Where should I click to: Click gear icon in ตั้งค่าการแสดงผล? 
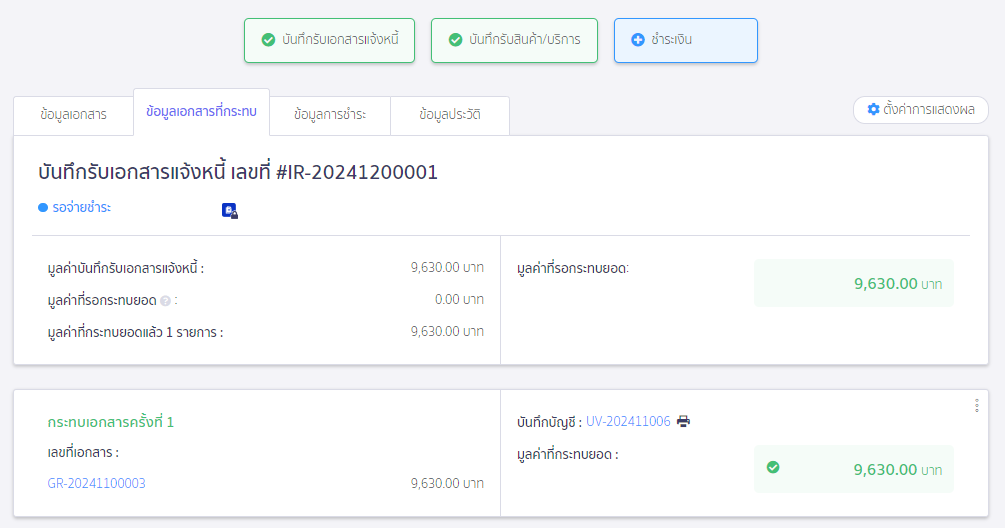[x=873, y=110]
